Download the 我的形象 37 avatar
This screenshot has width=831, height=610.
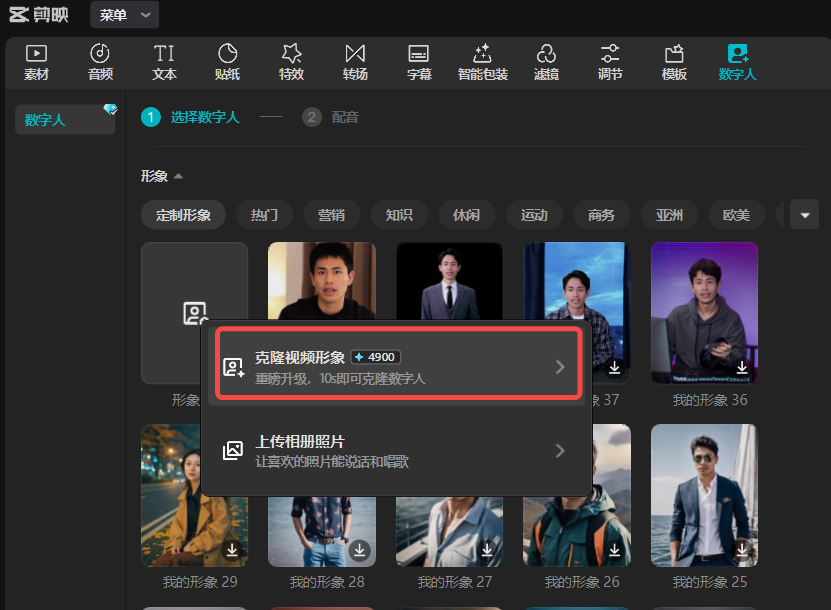coord(614,367)
